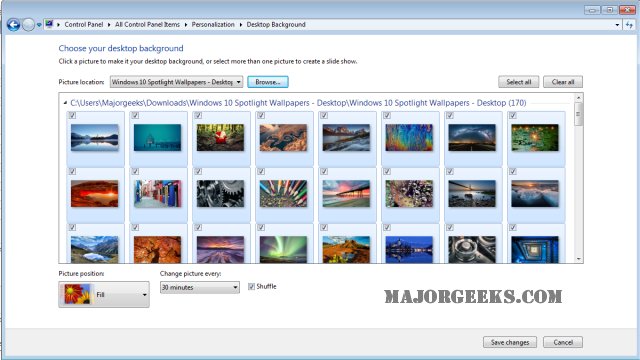Uncheck the pier sunset wallpaper checkbox
Screen dimensions: 640x360
coord(324,171)
